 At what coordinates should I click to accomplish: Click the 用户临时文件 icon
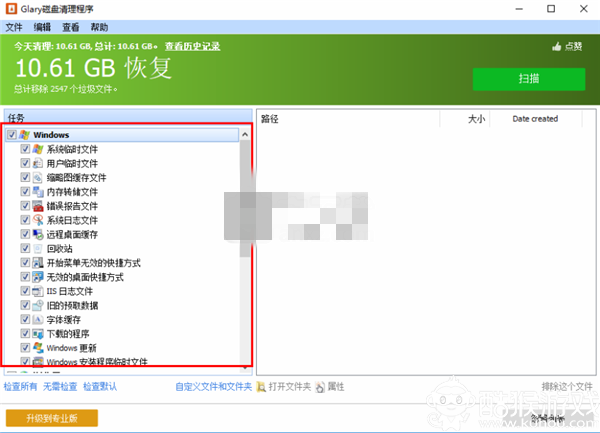38,163
